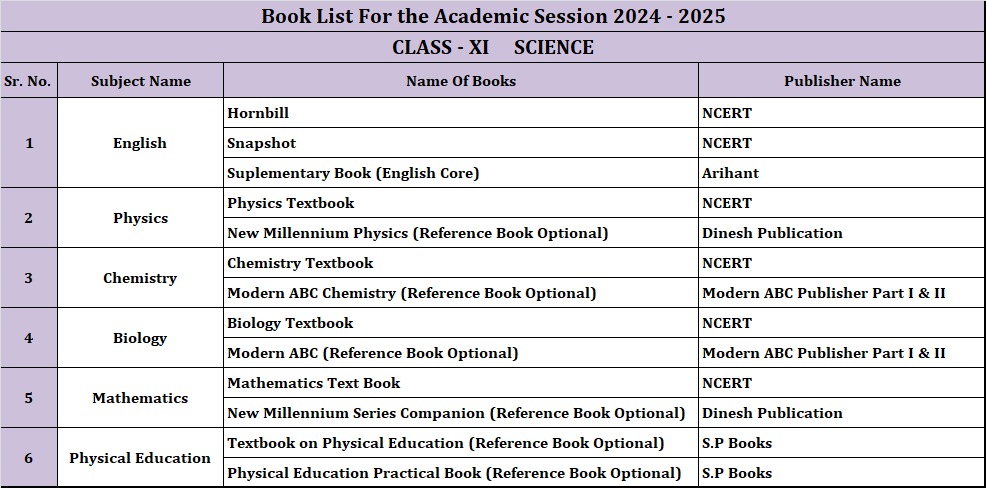
Task: Click the Mathematics Text Book entry
Action: tap(313, 383)
